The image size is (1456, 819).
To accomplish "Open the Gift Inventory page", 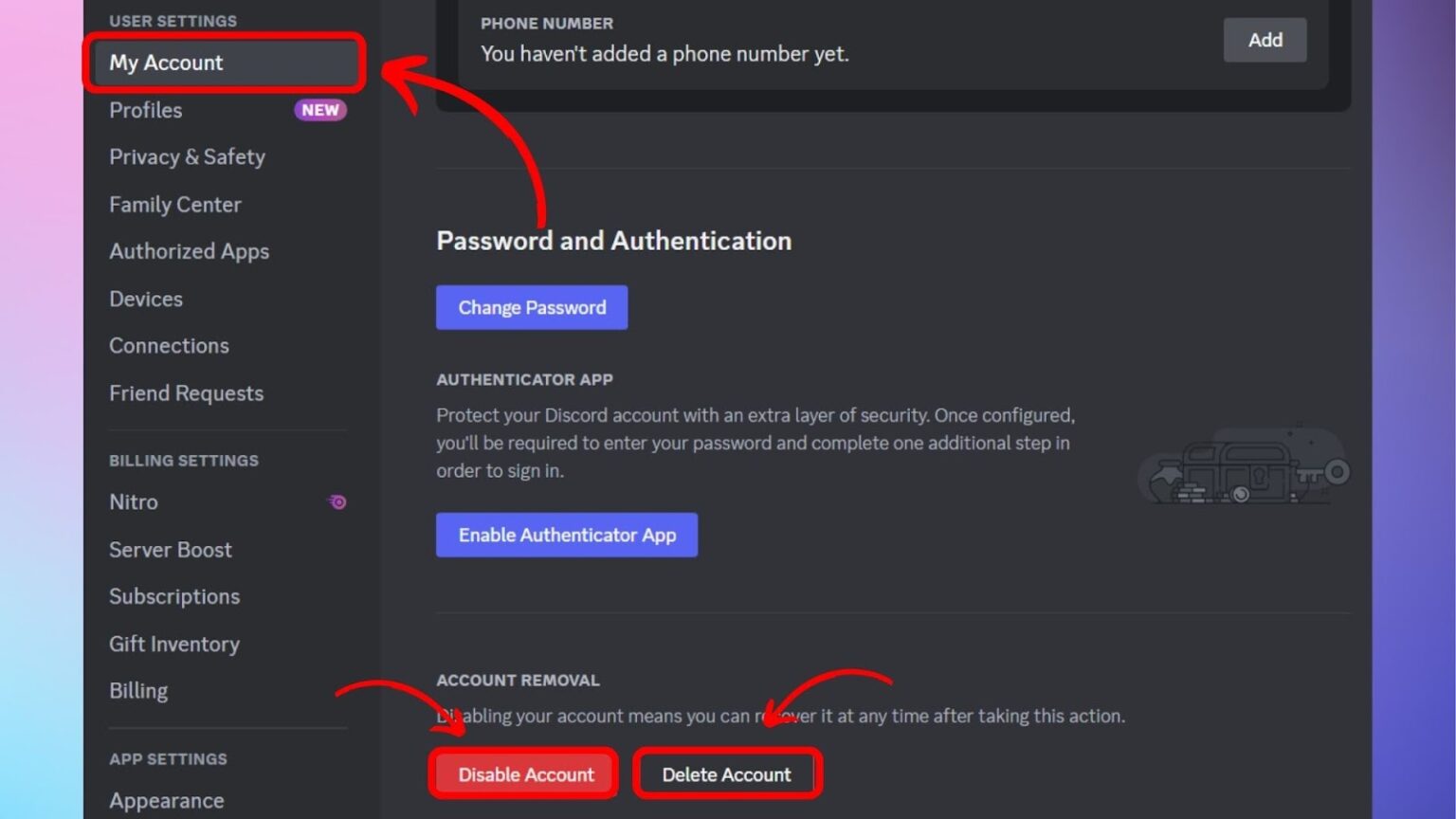I will (x=174, y=644).
